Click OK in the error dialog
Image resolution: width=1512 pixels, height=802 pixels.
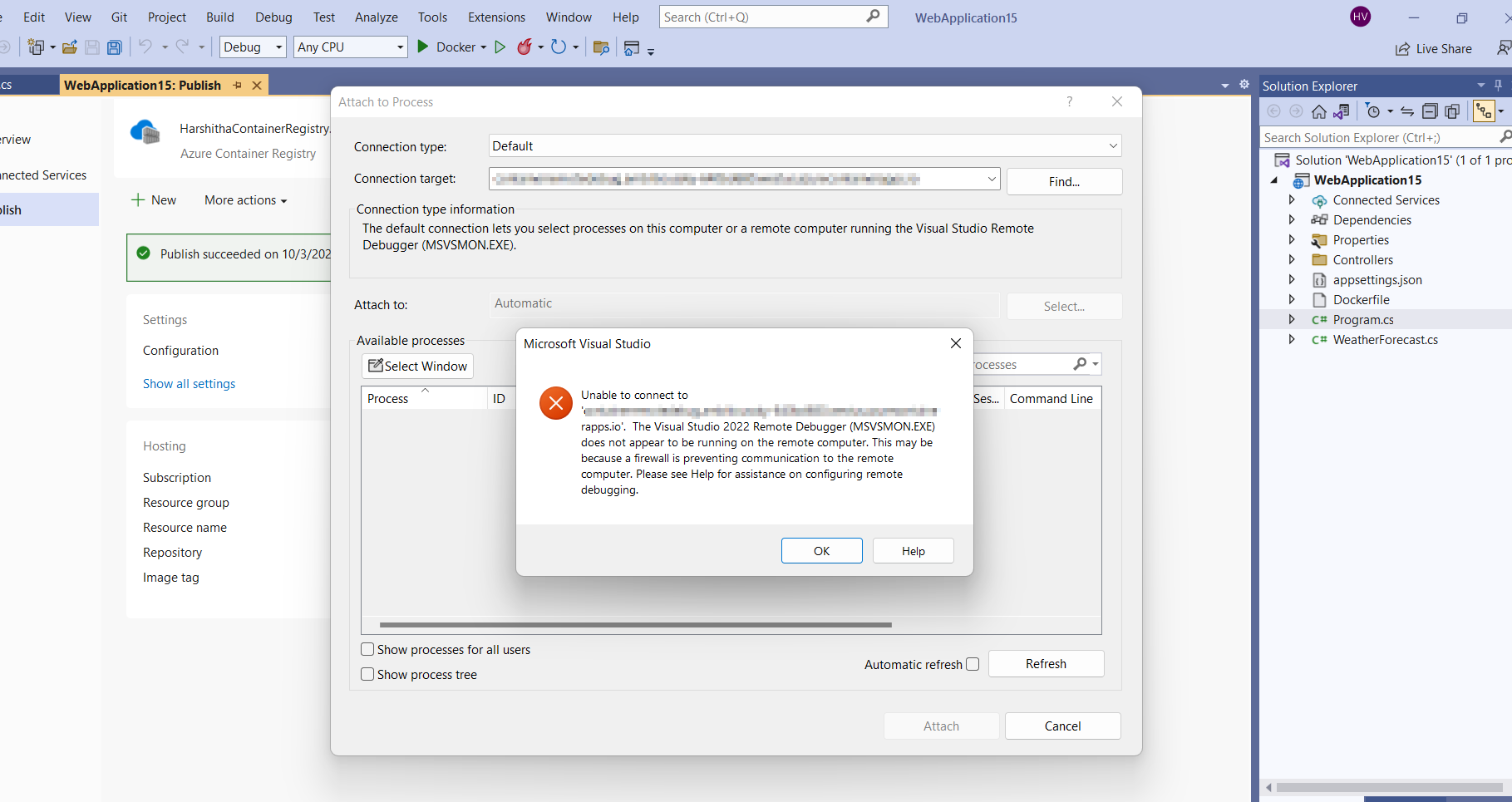[x=821, y=550]
